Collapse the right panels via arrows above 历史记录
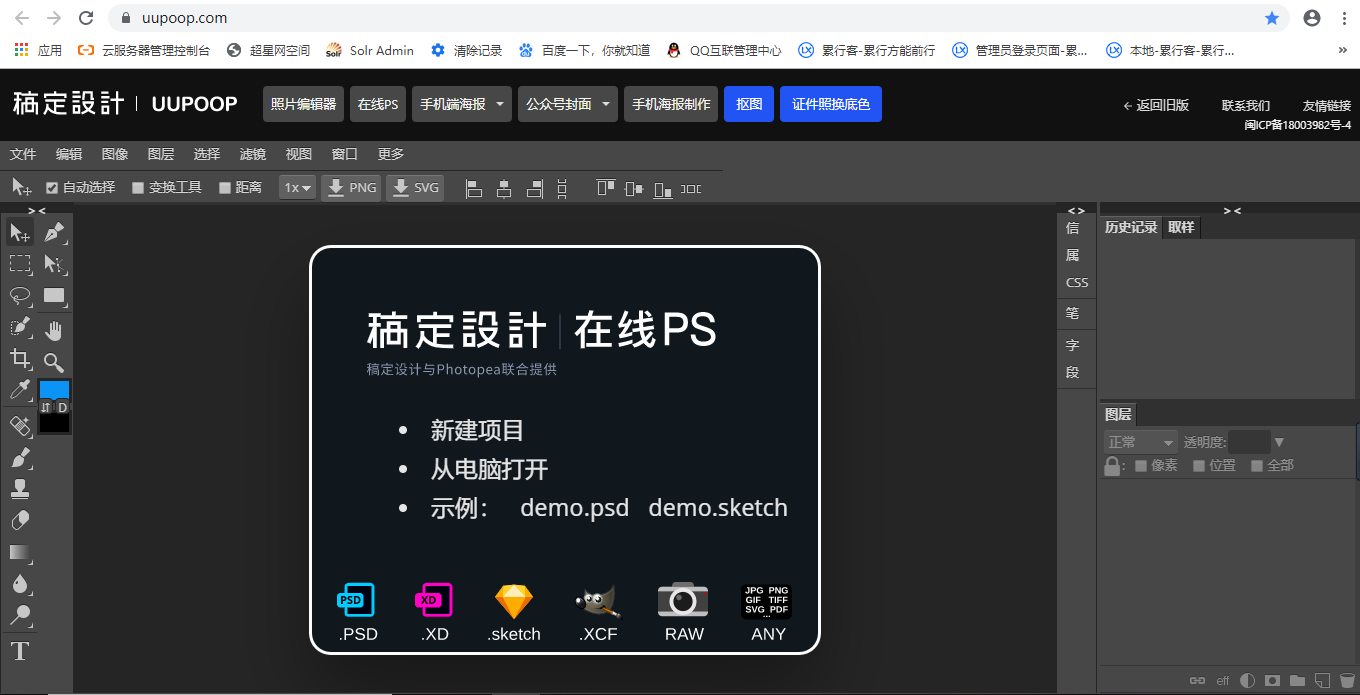 [1232, 210]
